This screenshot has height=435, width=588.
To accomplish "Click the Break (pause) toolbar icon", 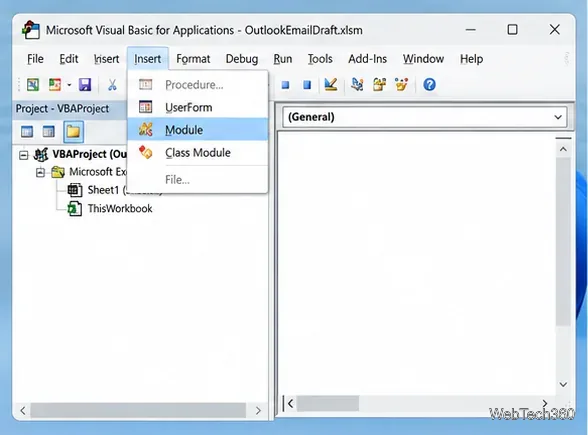I will click(285, 85).
